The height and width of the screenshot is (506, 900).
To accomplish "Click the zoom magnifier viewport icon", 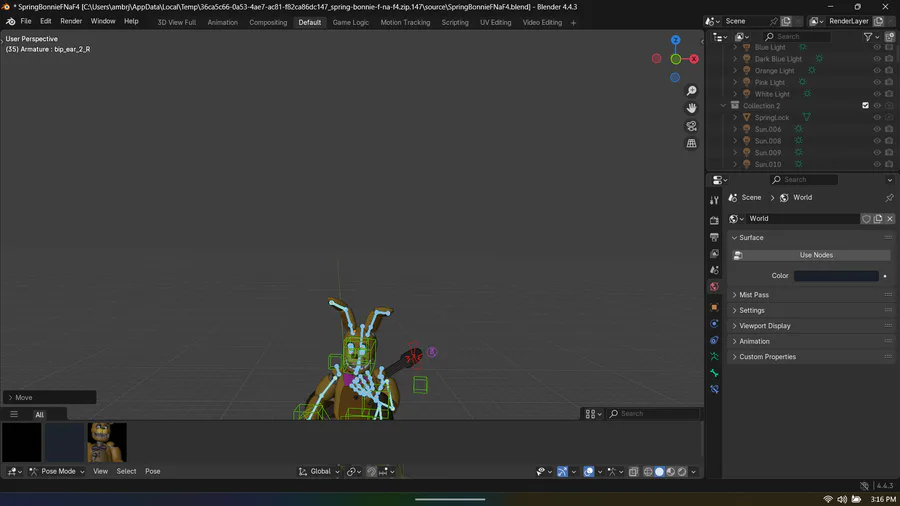I will pos(692,91).
